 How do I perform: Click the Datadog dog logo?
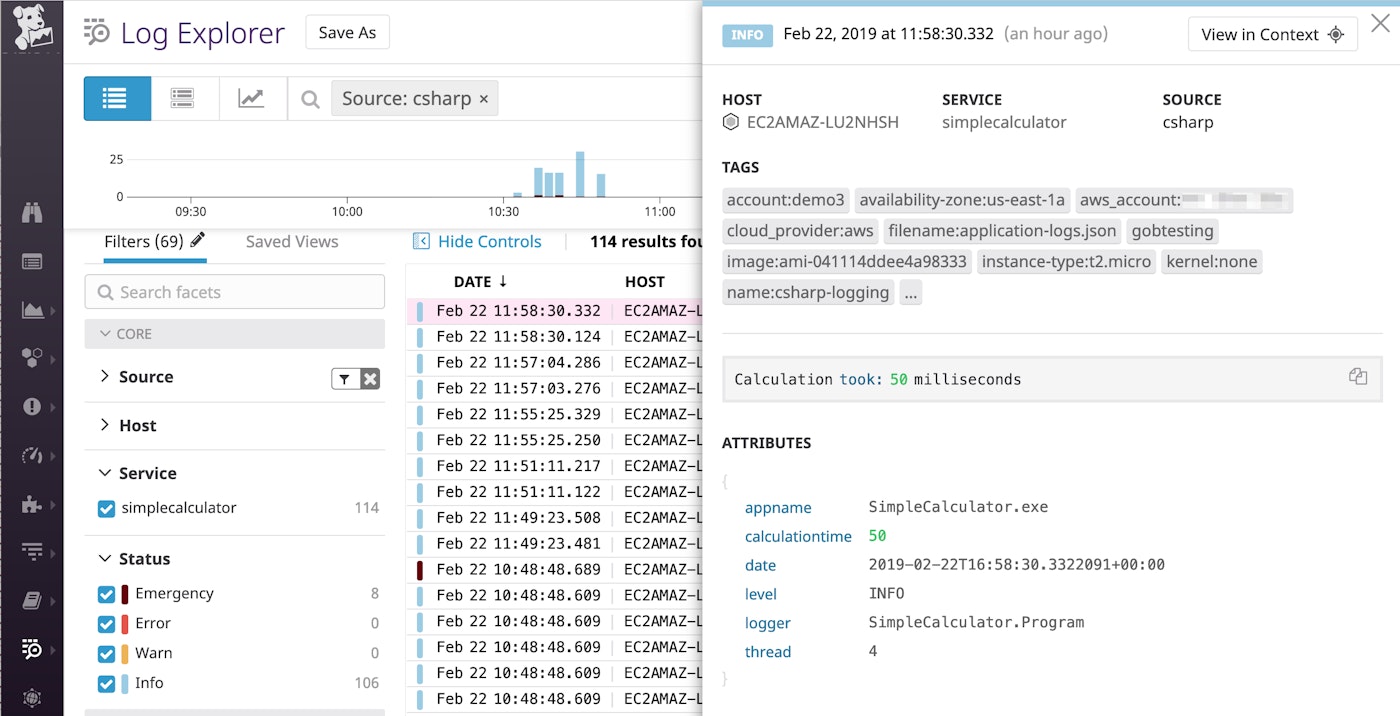pos(31,28)
